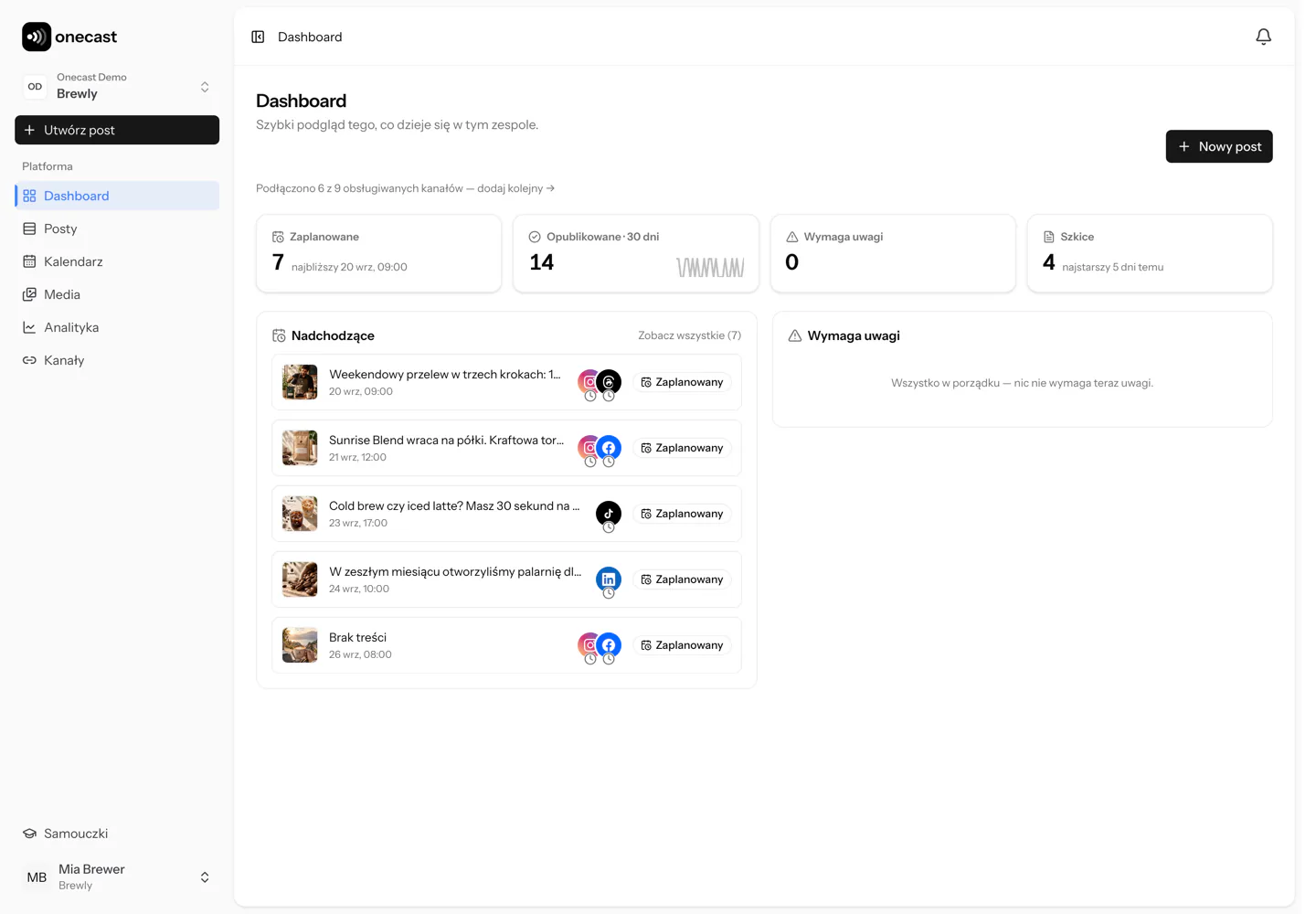Click post title 'W zeszłym miesiącu otworzyliśmy palarnię'

click(455, 572)
